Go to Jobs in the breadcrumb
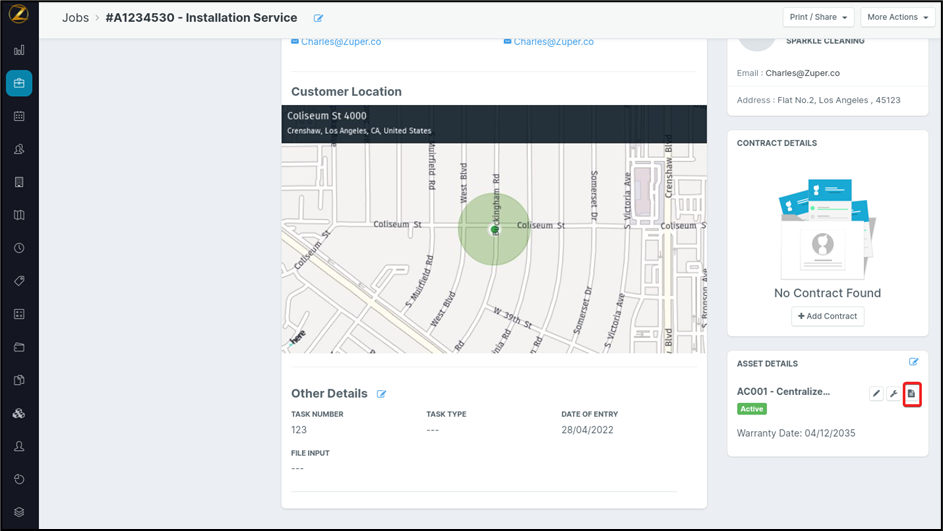The image size is (943, 531). tap(75, 18)
